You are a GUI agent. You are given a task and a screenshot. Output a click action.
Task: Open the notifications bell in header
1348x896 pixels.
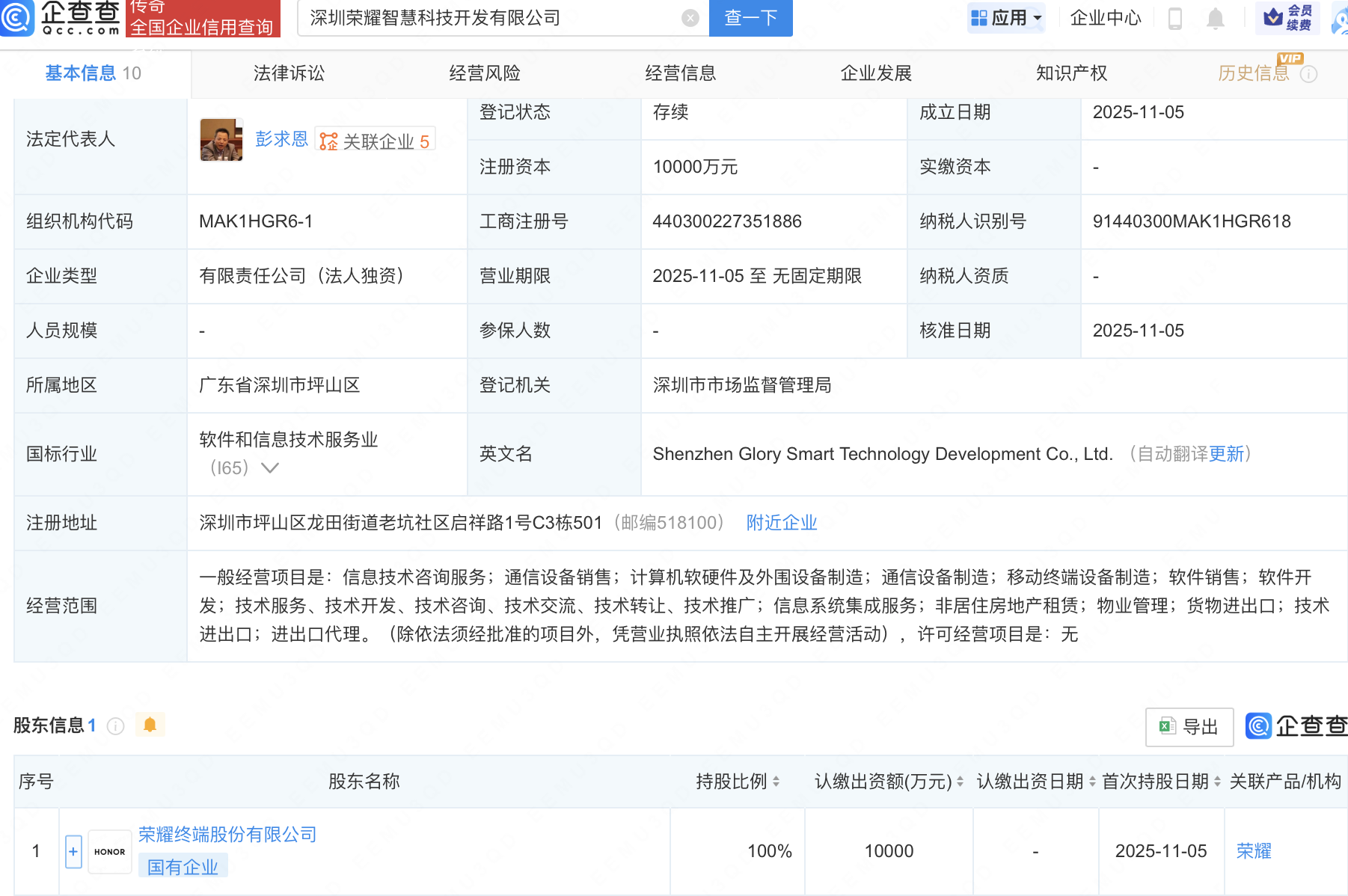(x=1215, y=18)
